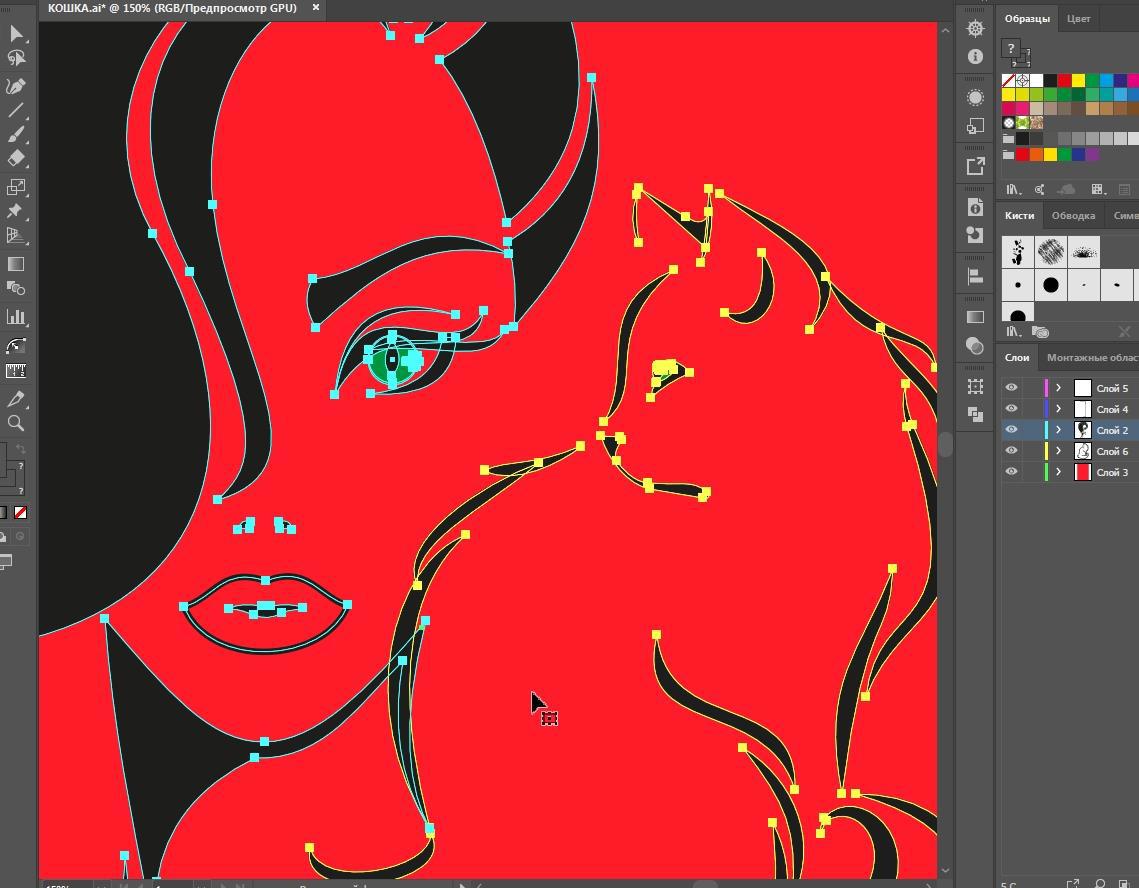
Task: Switch to the Цвет tab
Action: pyautogui.click(x=1078, y=18)
